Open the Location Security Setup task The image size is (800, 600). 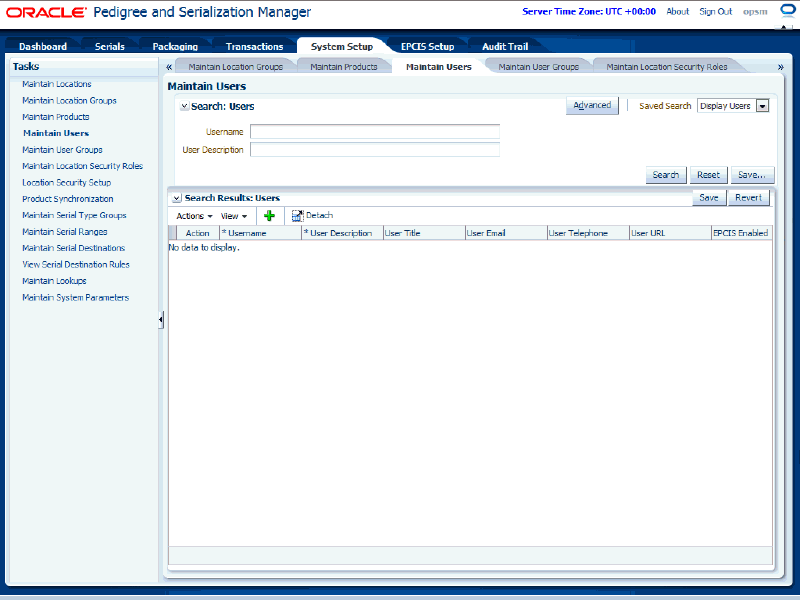pyautogui.click(x=66, y=183)
